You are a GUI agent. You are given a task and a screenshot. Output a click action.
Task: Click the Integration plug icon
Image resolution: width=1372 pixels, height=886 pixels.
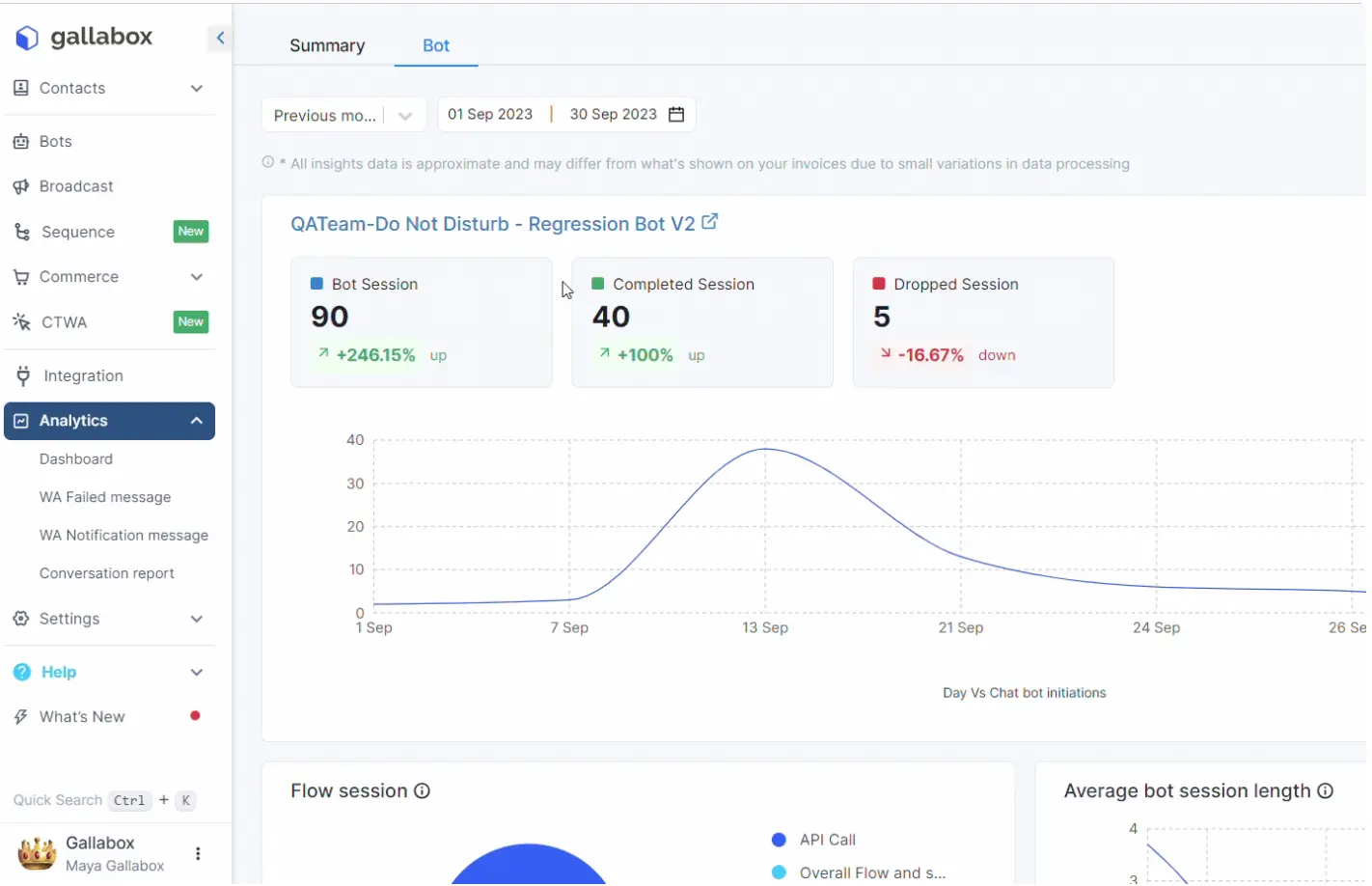pos(23,376)
